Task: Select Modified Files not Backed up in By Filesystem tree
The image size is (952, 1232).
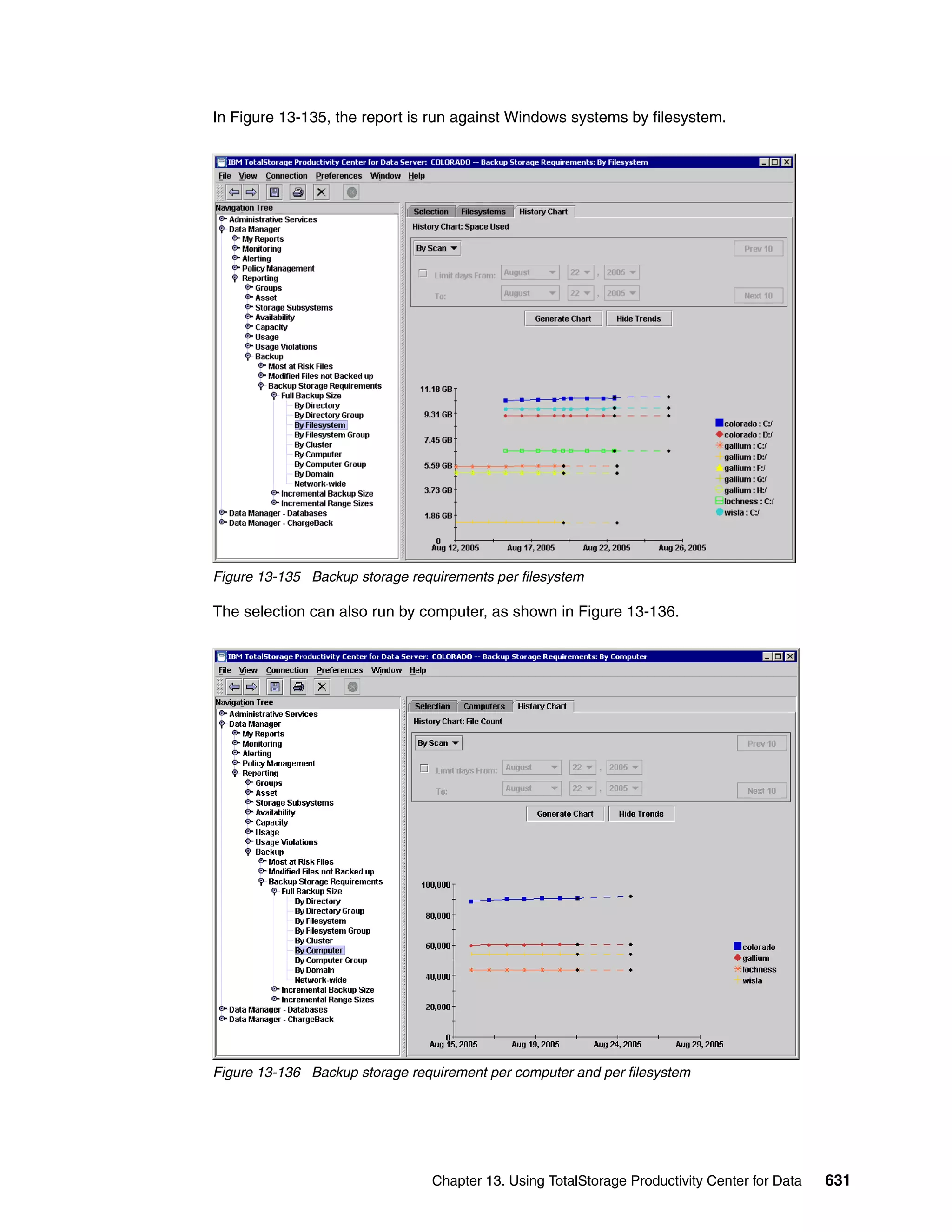Action: coord(320,376)
